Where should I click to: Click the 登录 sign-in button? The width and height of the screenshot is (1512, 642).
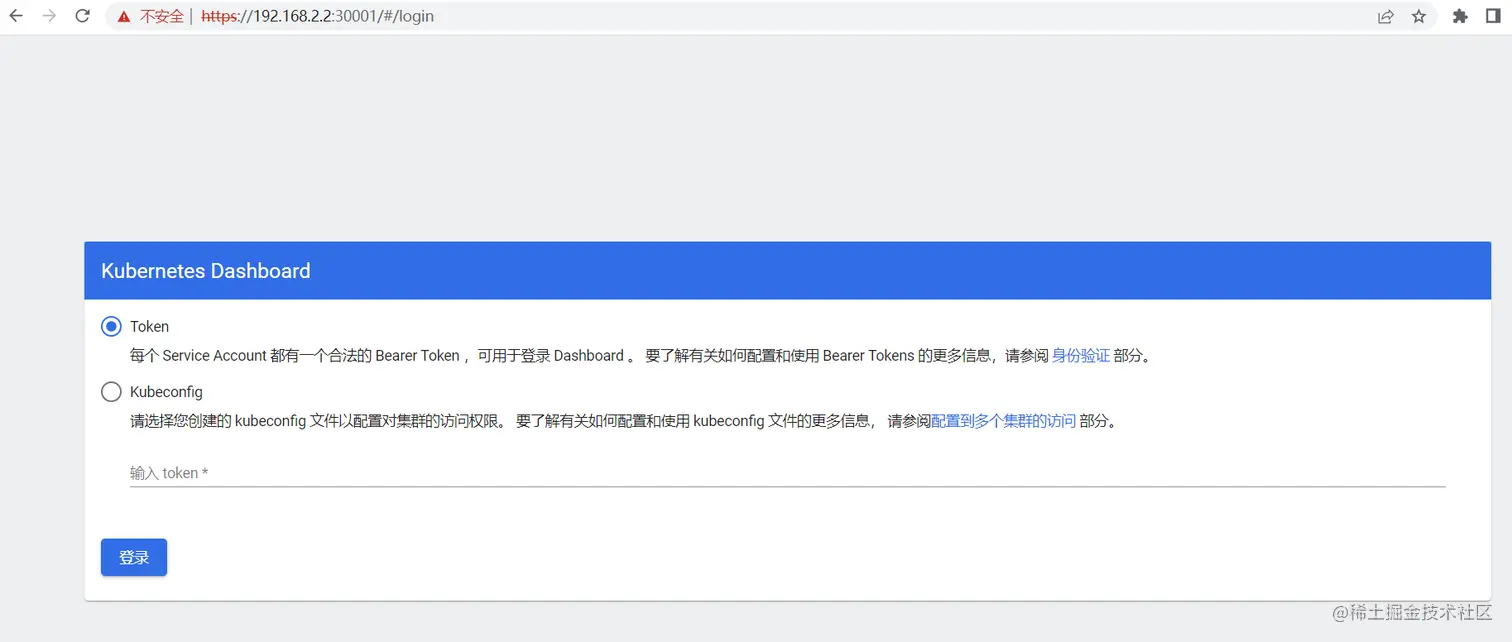(134, 557)
